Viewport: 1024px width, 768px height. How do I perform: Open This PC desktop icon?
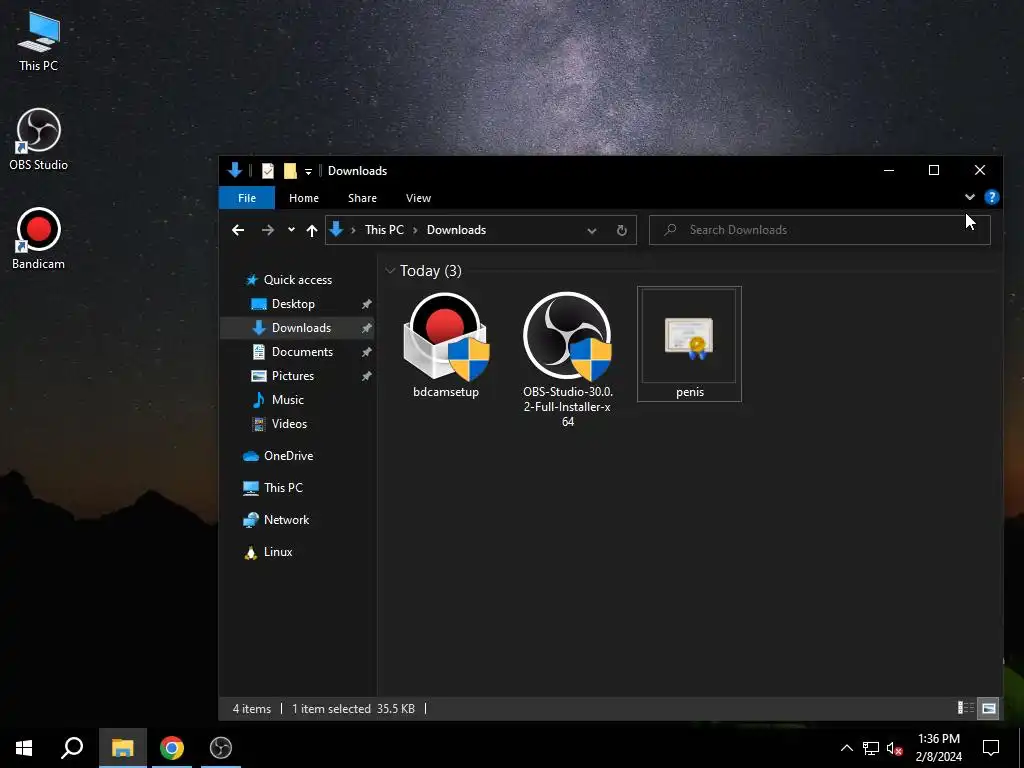(39, 40)
